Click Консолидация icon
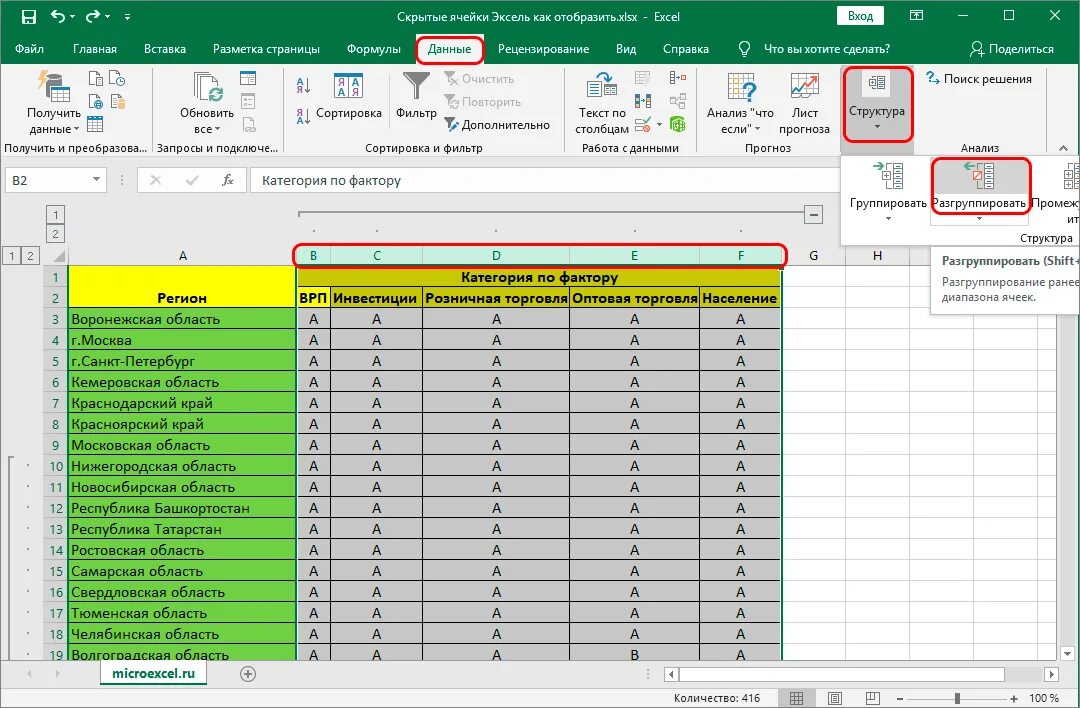Viewport: 1080px width, 708px height. 678,78
